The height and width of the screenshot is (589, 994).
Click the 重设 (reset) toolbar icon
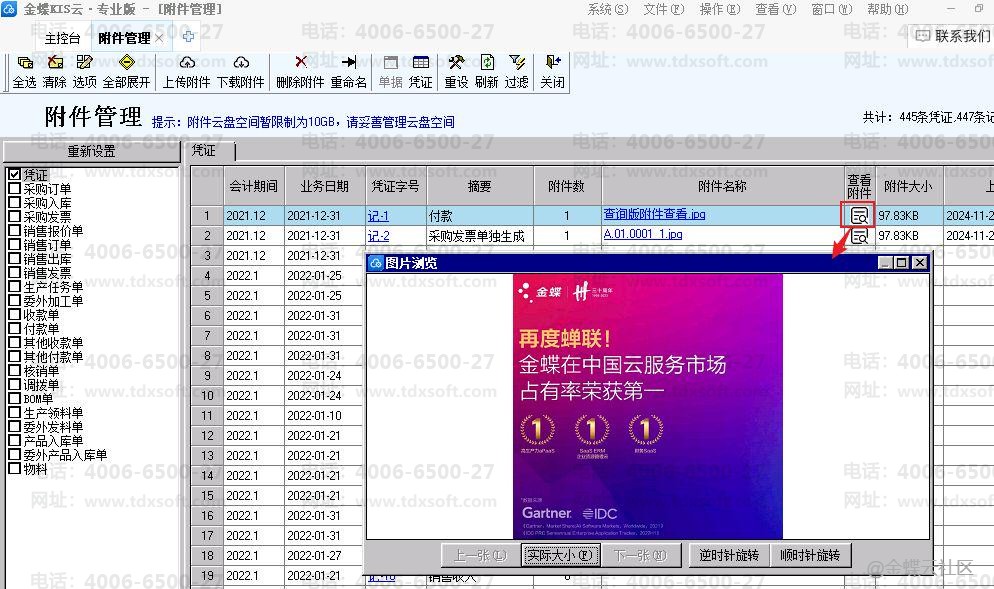tap(456, 62)
